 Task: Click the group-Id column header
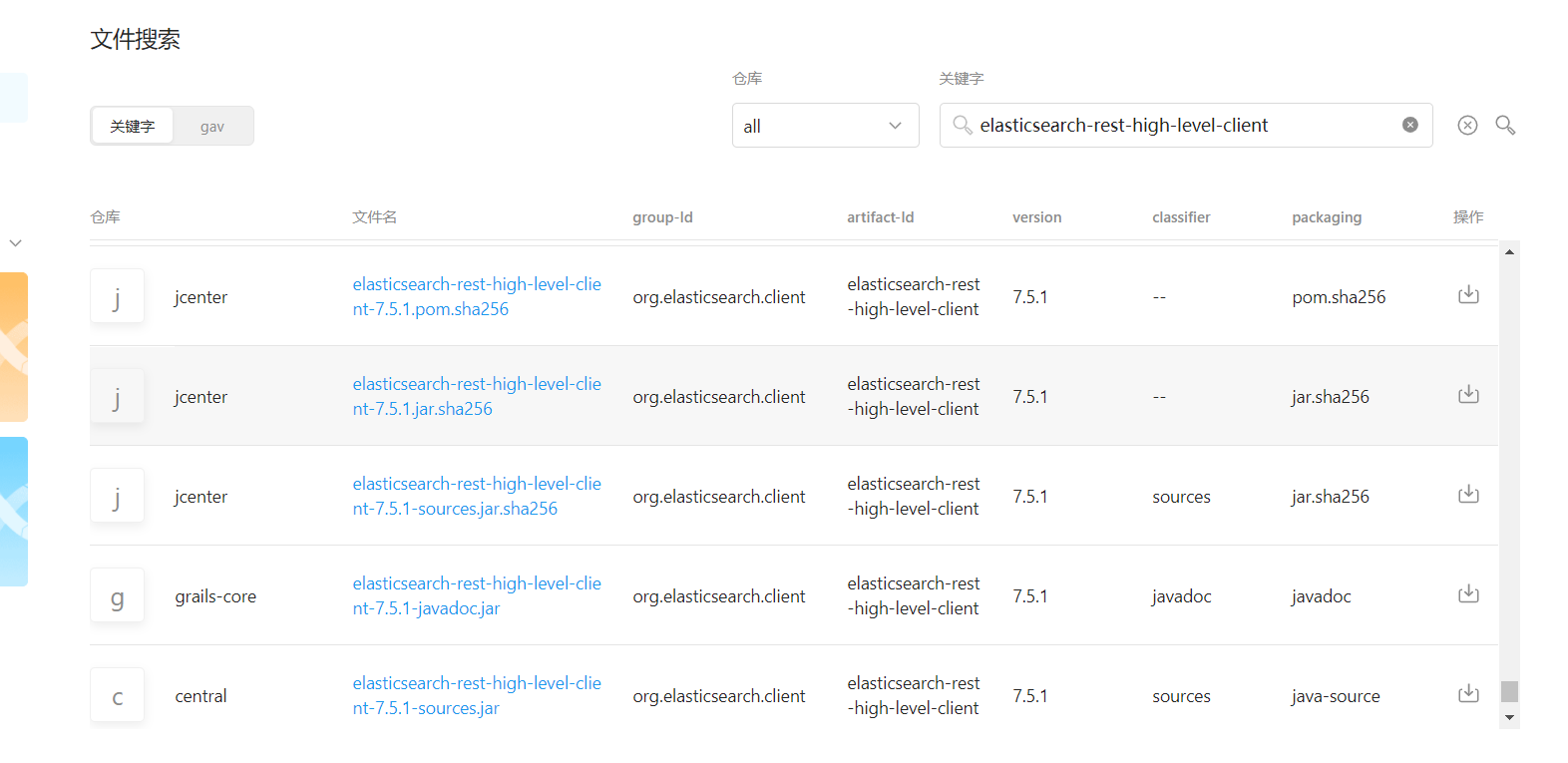662,216
